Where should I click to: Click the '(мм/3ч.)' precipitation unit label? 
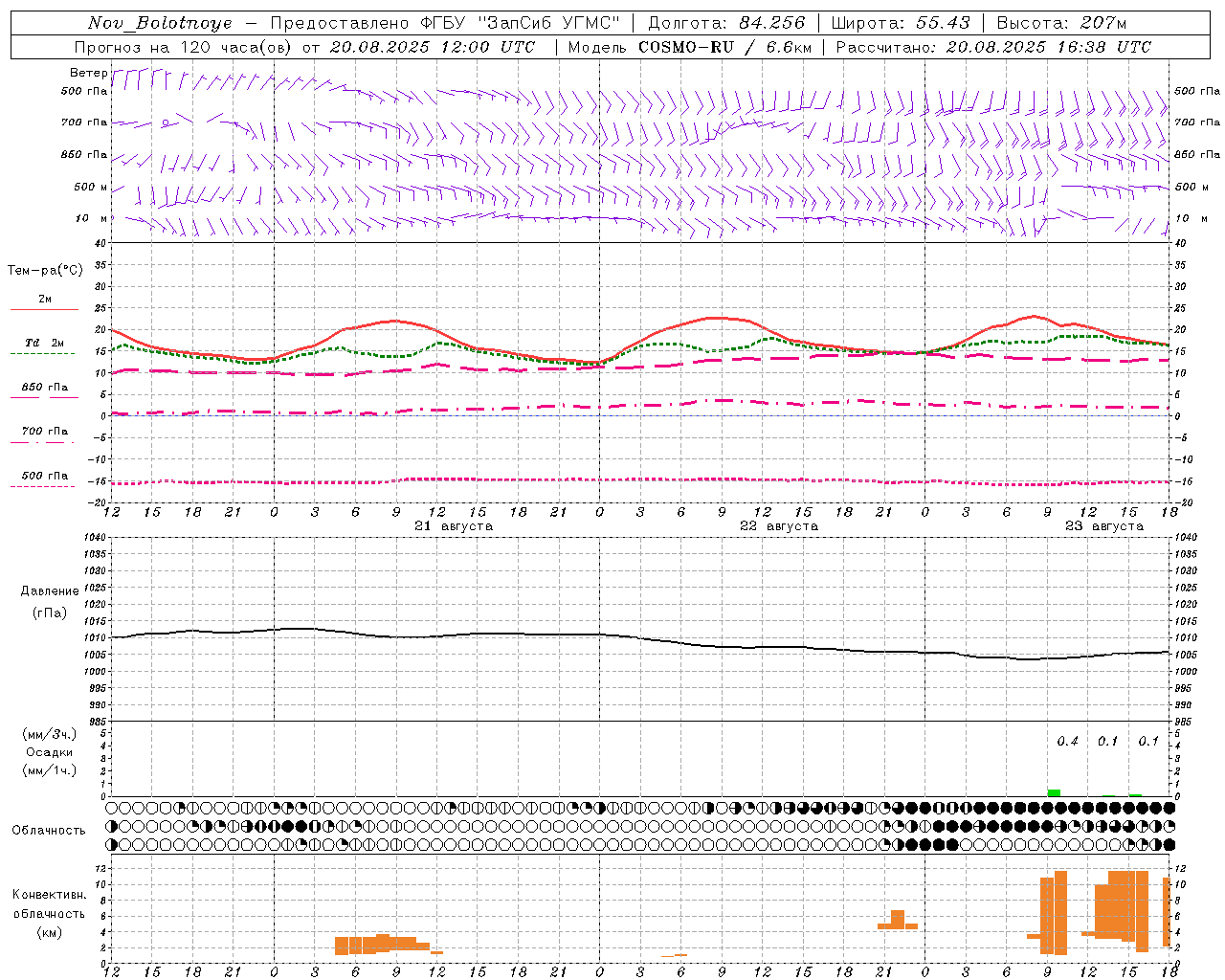pyautogui.click(x=50, y=734)
